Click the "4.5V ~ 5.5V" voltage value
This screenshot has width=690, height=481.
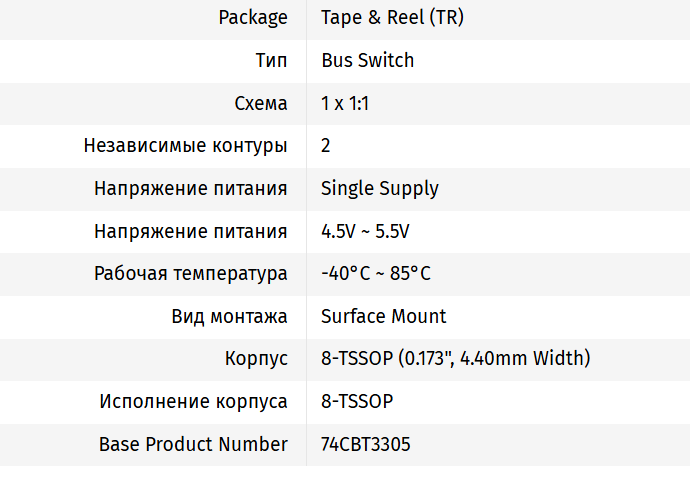(x=365, y=231)
